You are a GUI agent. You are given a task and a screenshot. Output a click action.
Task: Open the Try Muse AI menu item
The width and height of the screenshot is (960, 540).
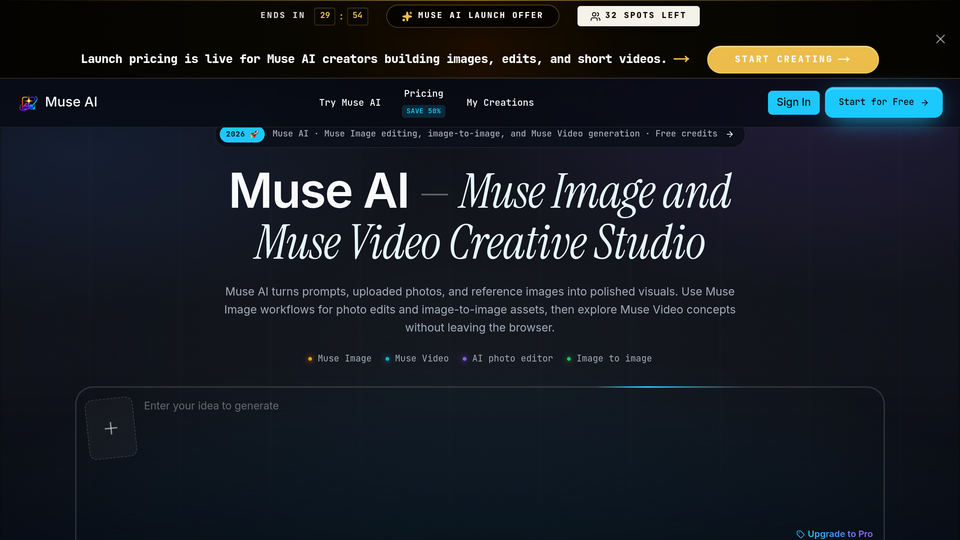(x=350, y=103)
